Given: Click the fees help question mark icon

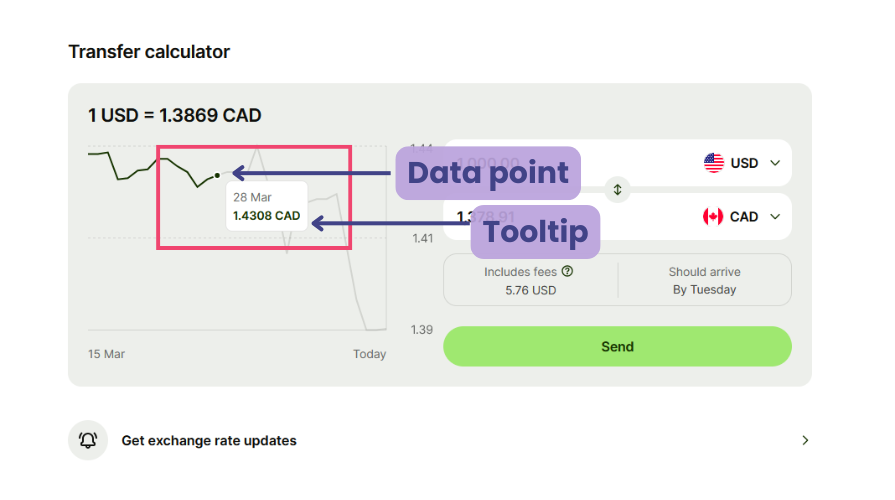Looking at the screenshot, I should pos(567,271).
